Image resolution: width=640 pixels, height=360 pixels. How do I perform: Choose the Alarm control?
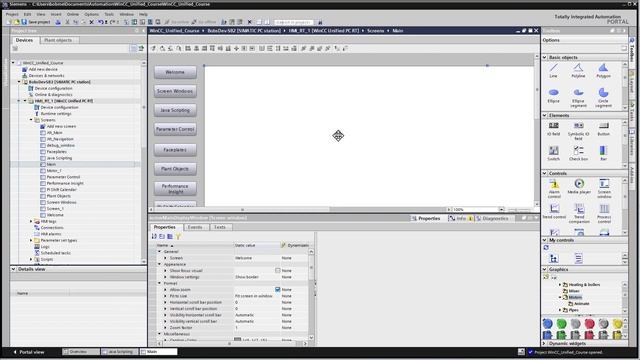point(554,189)
